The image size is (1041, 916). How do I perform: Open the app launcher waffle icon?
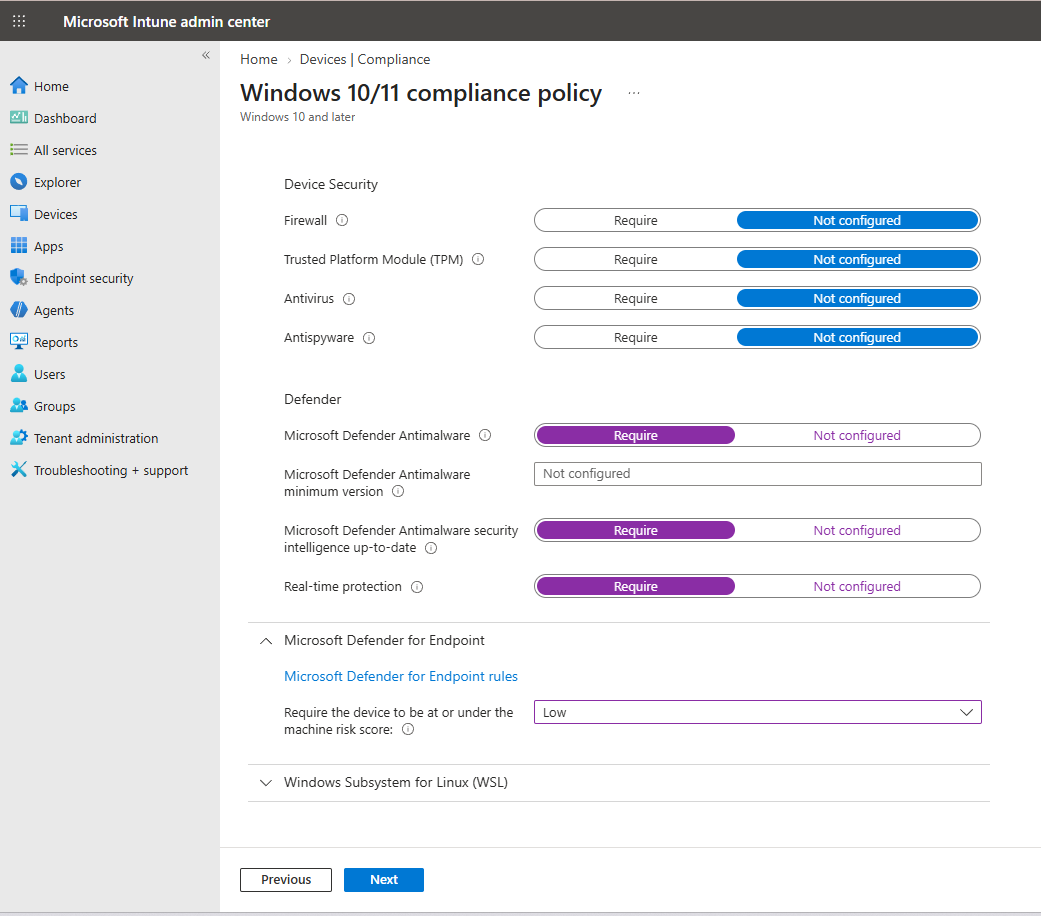coord(19,21)
